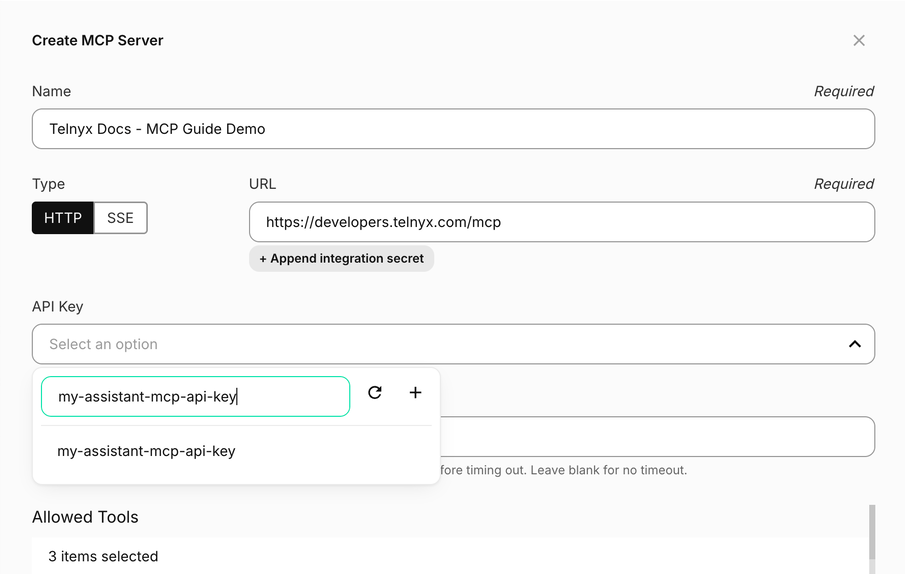Screen dimensions: 905x574
Task: Select HTTP server type
Action: [x=63, y=218]
